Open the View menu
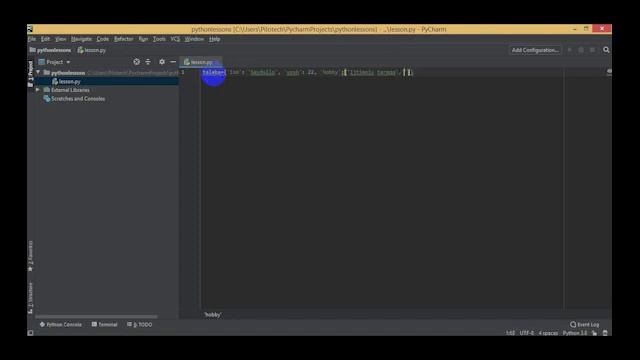Screen dimensions: 640x360 pos(60,39)
